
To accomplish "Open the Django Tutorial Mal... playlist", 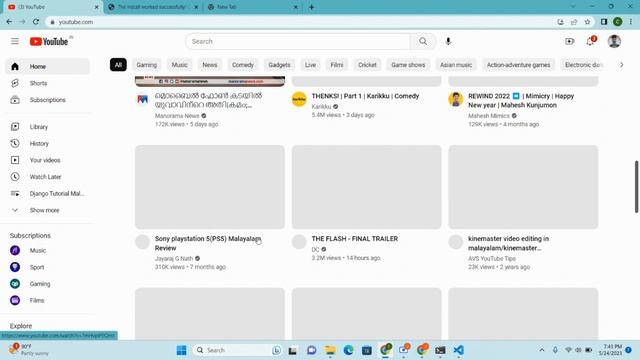I will 48,193.
